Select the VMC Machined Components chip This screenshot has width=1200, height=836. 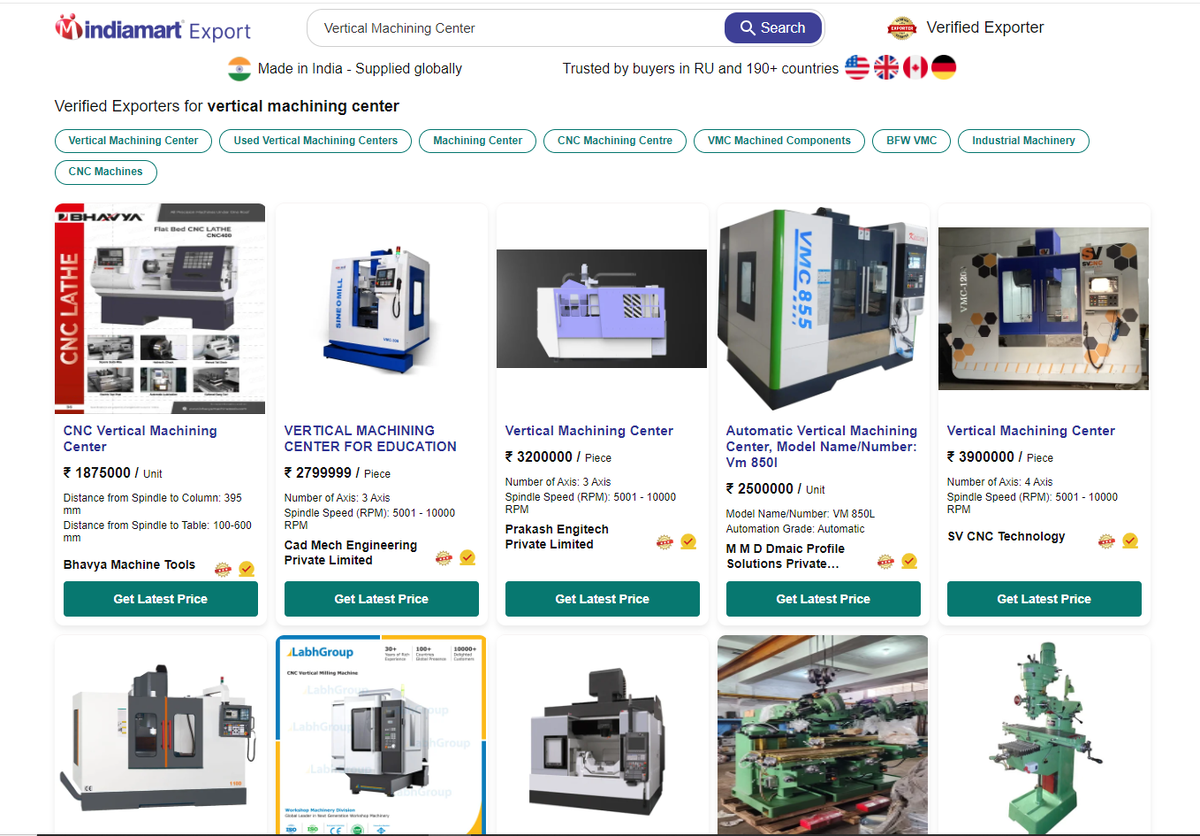pyautogui.click(x=779, y=141)
